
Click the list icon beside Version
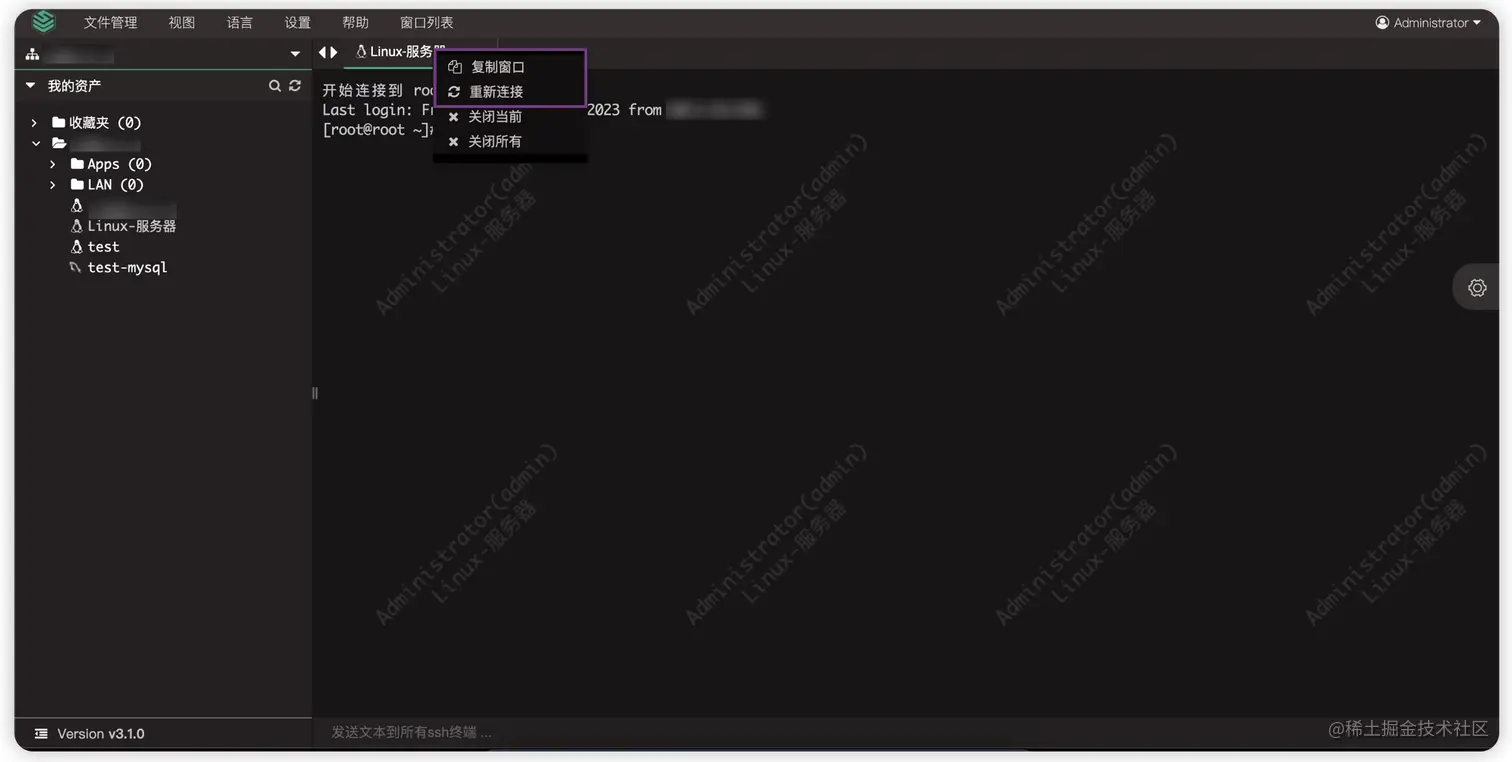[41, 734]
